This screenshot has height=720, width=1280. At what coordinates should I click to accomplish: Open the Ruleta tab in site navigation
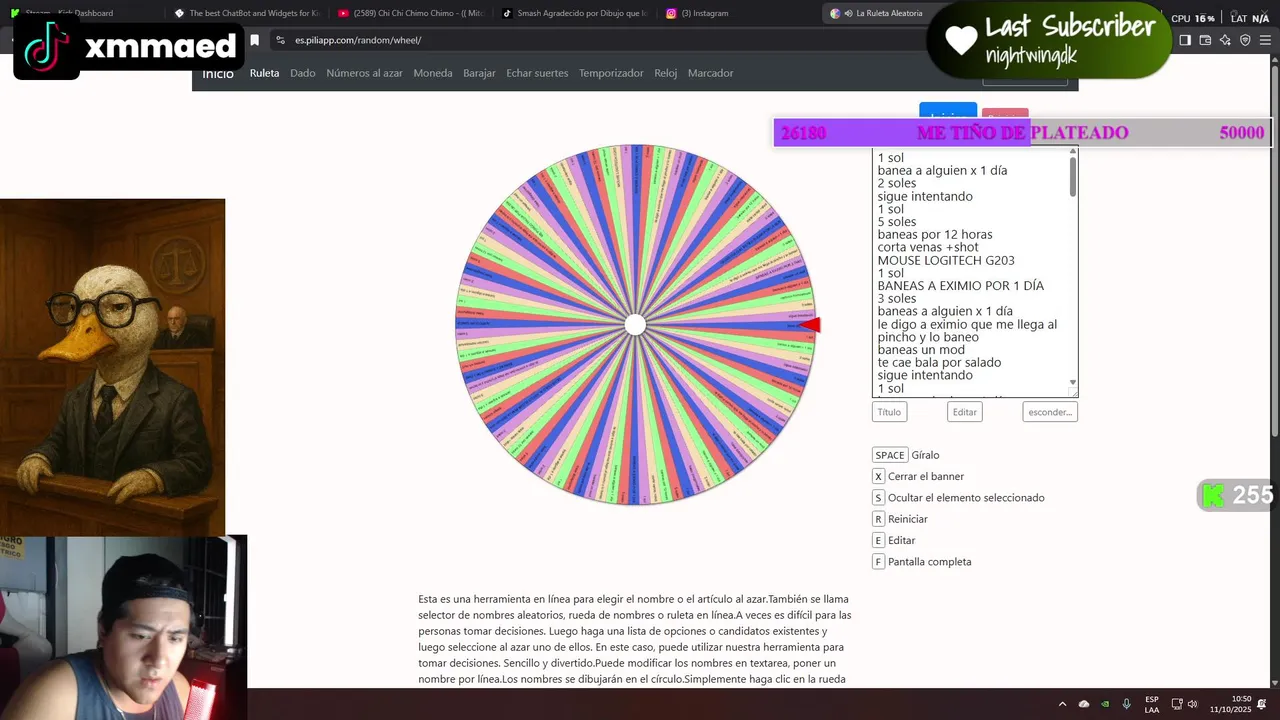(x=264, y=73)
